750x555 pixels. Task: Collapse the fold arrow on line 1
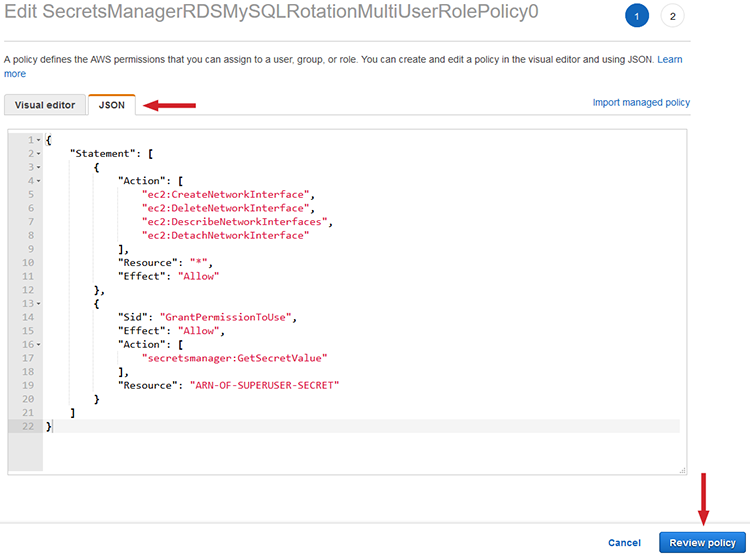click(39, 140)
